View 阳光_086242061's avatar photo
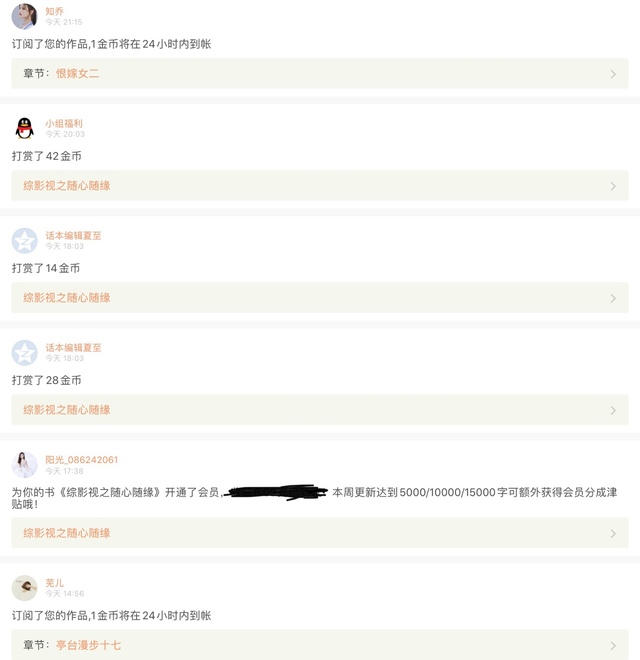This screenshot has height=660, width=640. 24,464
